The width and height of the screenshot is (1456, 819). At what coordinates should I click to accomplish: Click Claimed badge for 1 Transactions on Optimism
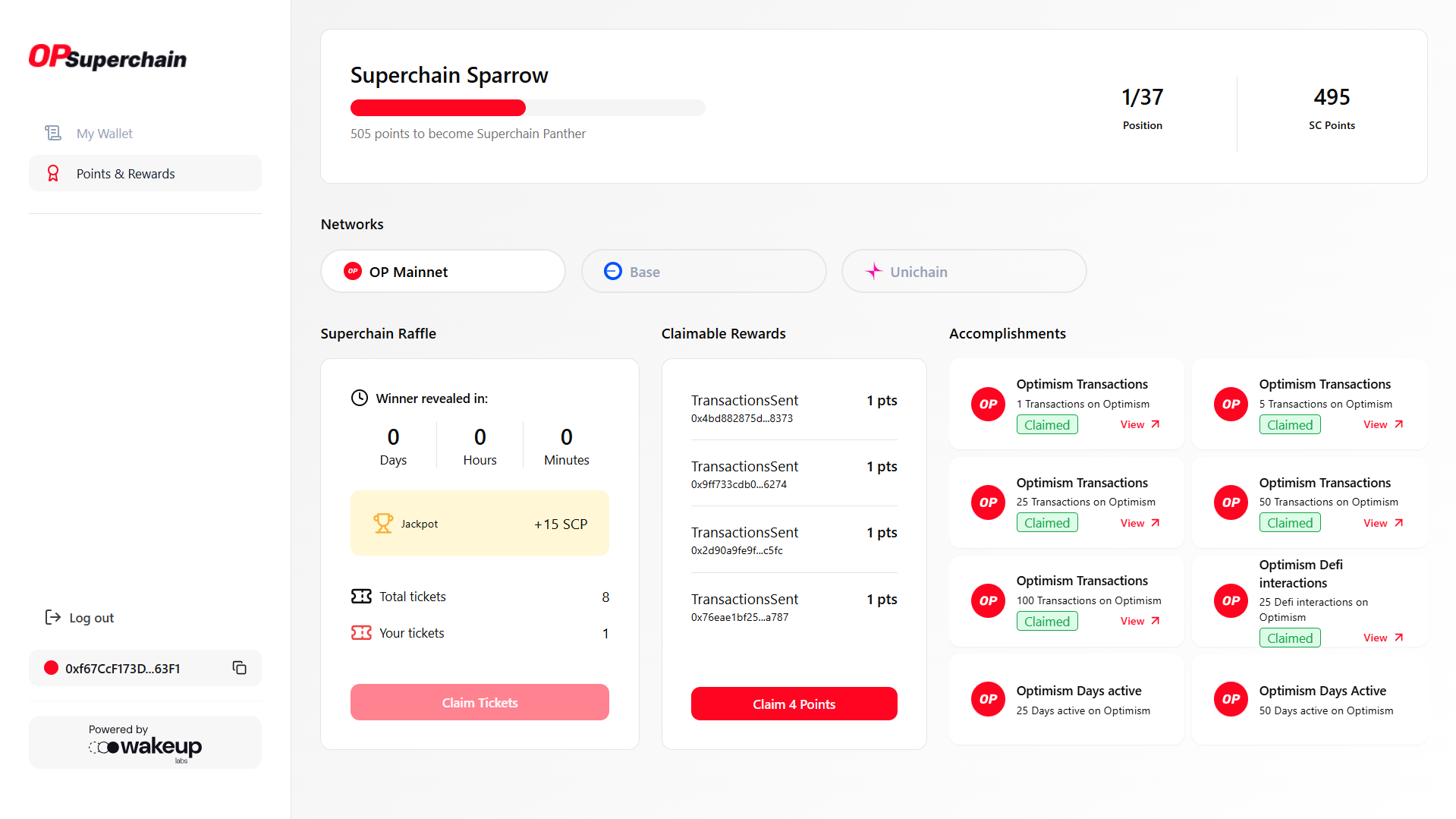tap(1047, 424)
